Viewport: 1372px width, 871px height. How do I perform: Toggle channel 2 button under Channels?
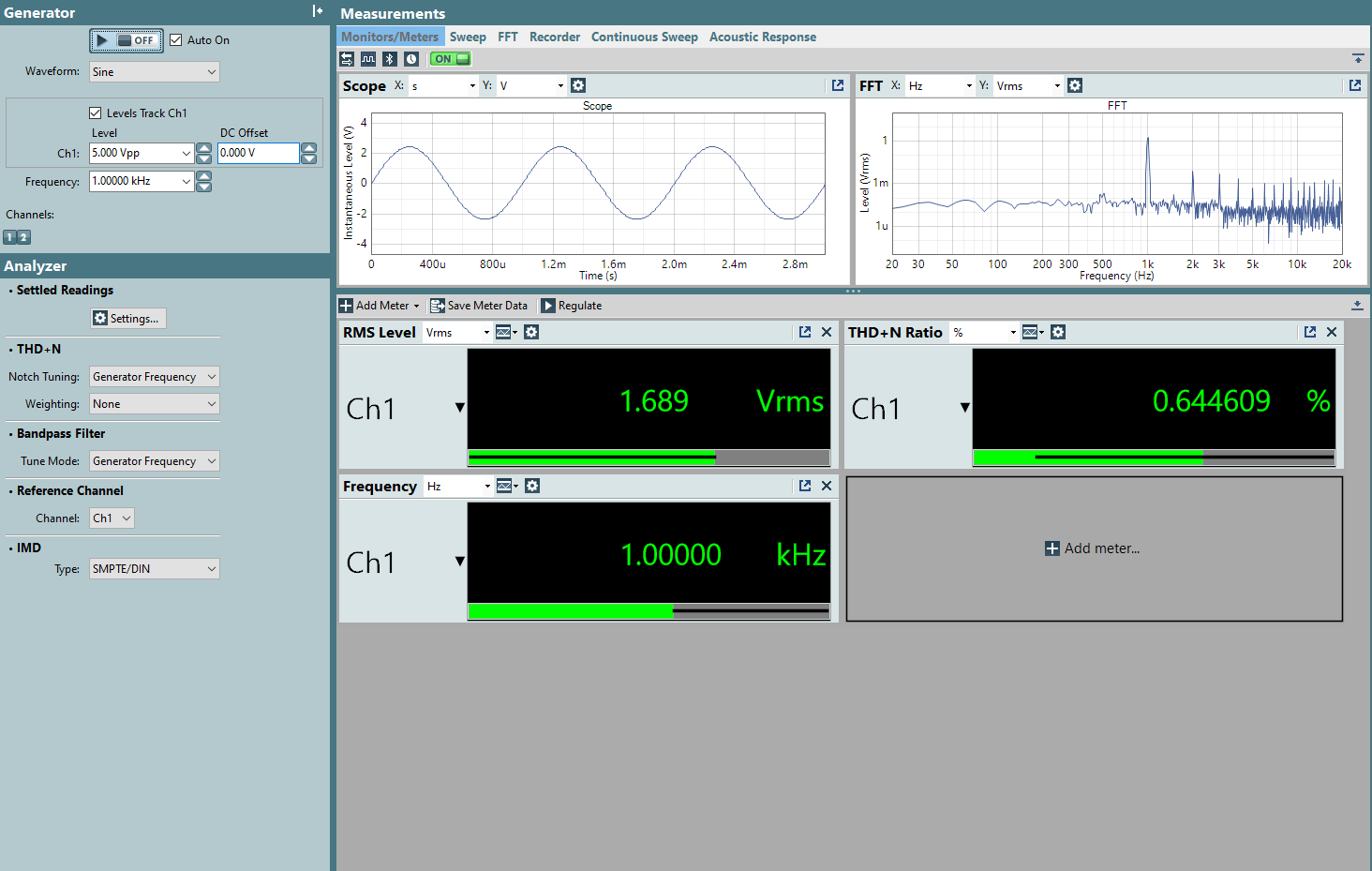click(24, 237)
